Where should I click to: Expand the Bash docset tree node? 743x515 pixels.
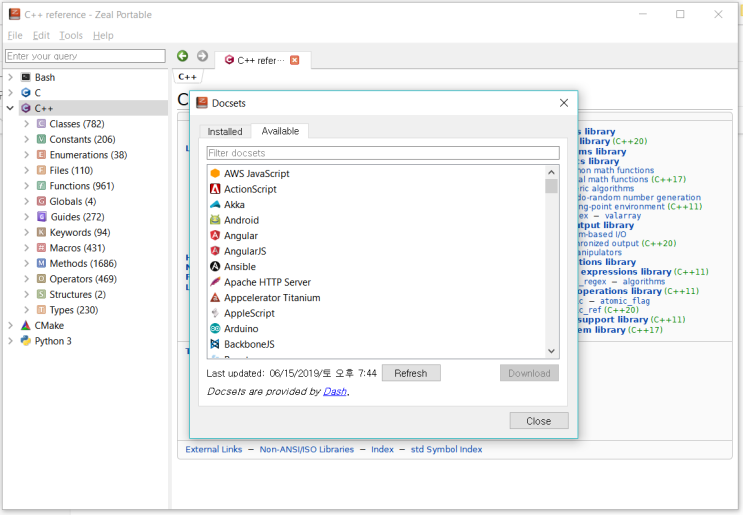(x=10, y=77)
